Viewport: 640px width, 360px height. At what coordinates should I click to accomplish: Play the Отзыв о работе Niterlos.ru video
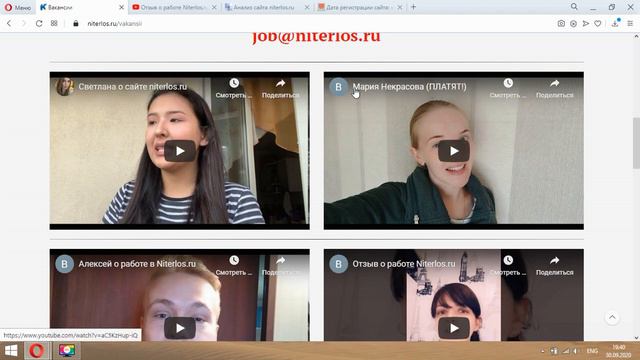pos(454,328)
